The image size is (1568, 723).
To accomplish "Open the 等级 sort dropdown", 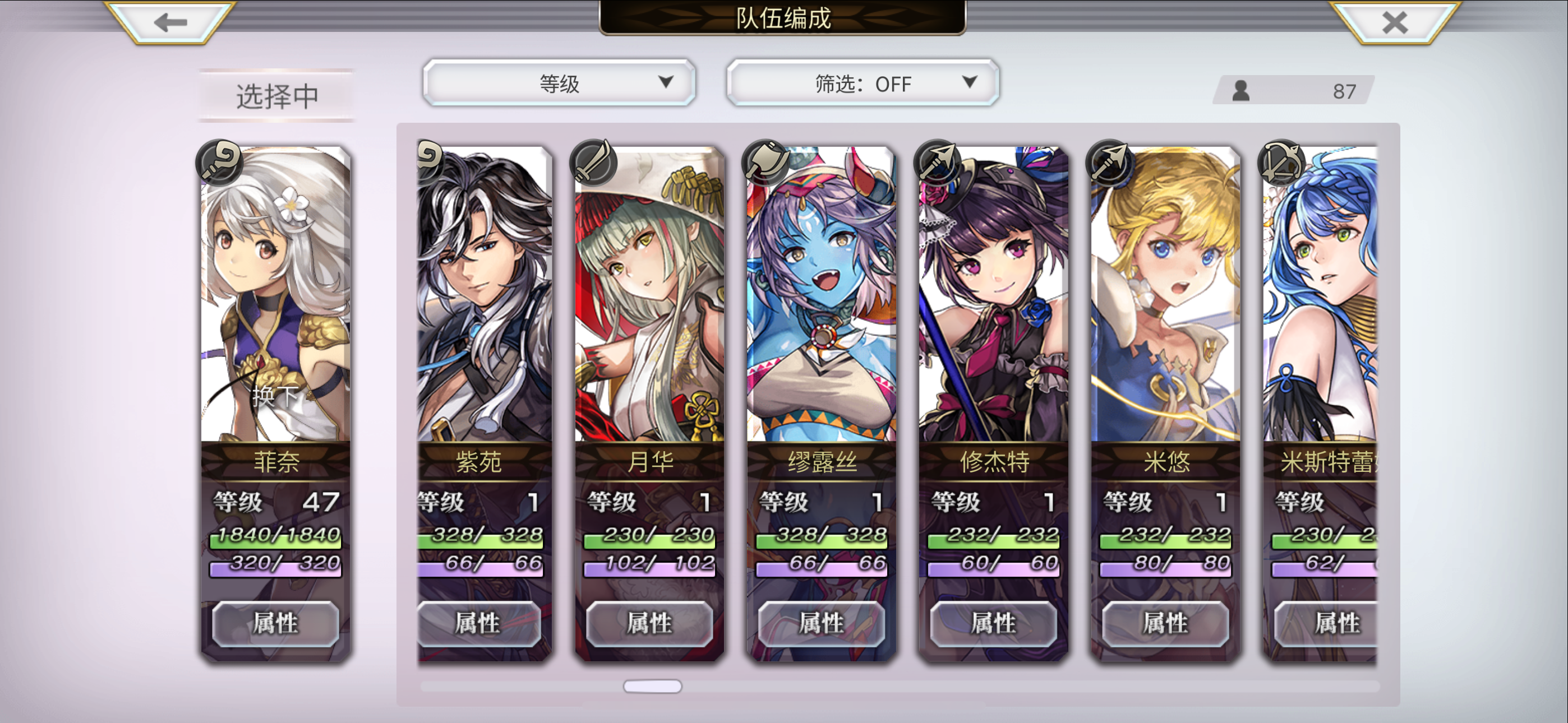I will pyautogui.click(x=559, y=83).
